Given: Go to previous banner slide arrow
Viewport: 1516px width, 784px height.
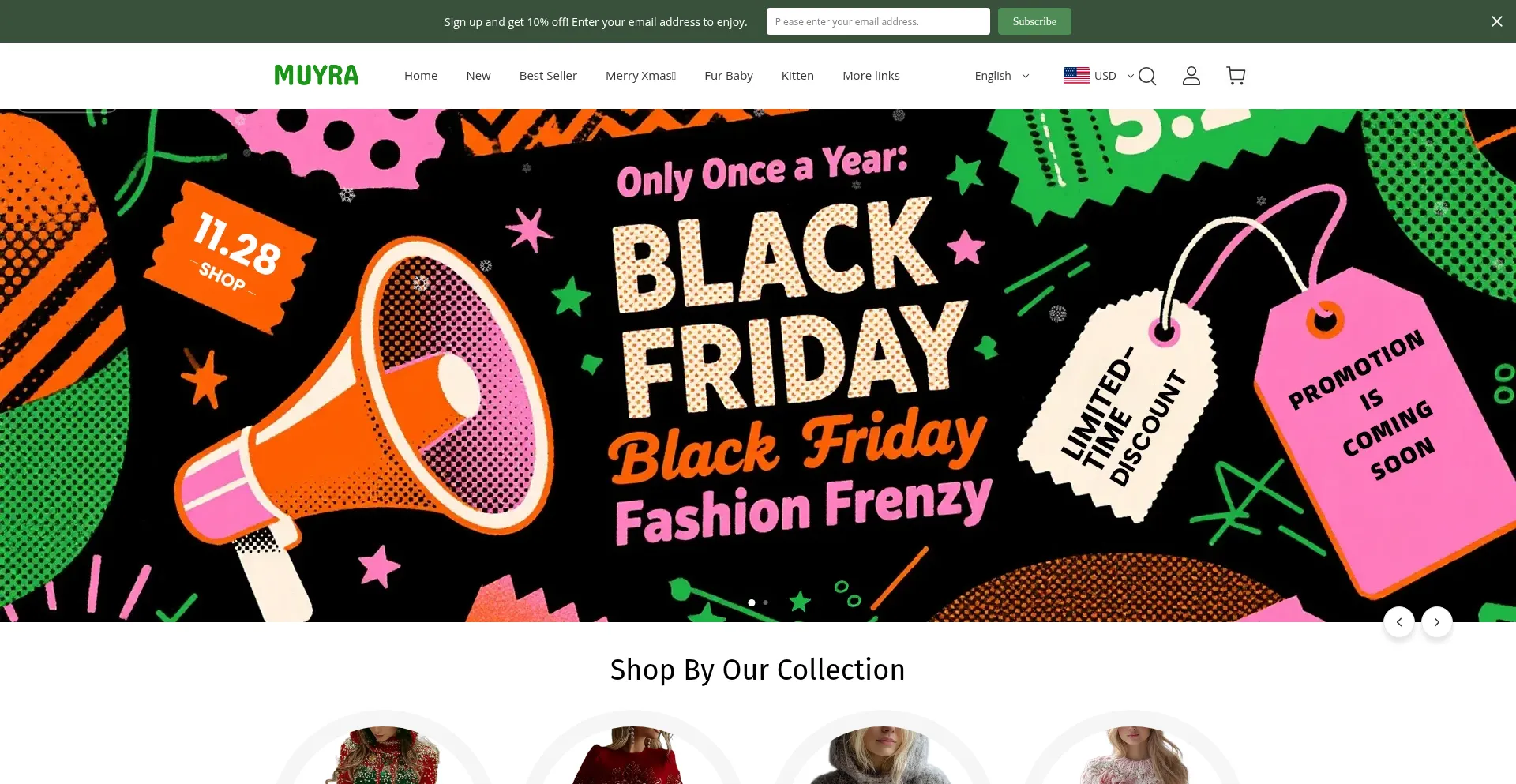Looking at the screenshot, I should pyautogui.click(x=1399, y=622).
